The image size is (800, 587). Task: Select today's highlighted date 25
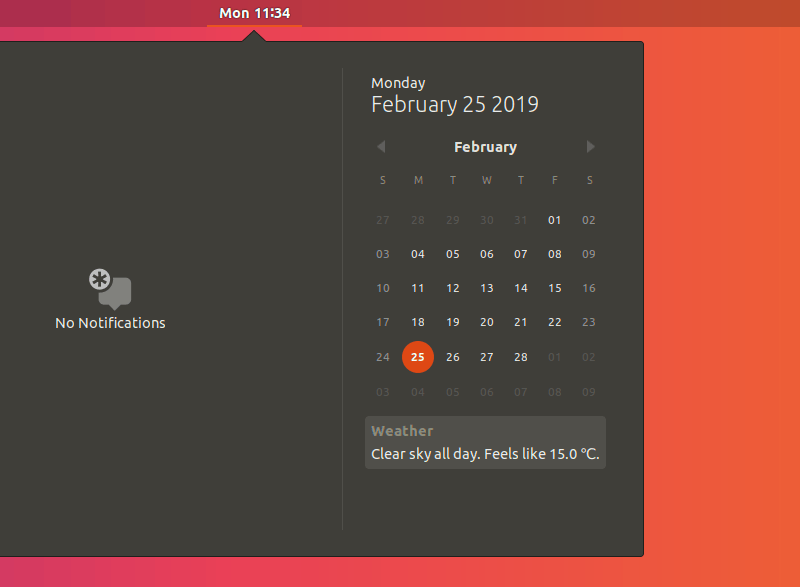tap(417, 357)
